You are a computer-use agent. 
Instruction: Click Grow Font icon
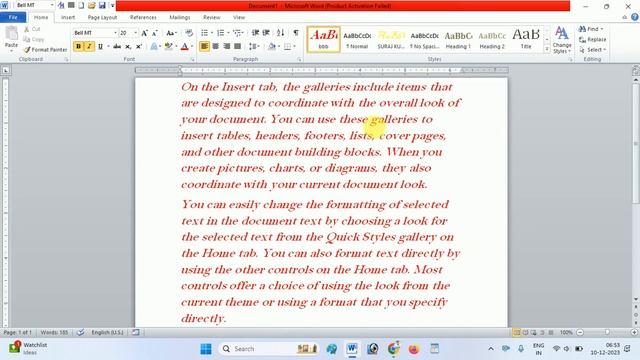[x=144, y=33]
